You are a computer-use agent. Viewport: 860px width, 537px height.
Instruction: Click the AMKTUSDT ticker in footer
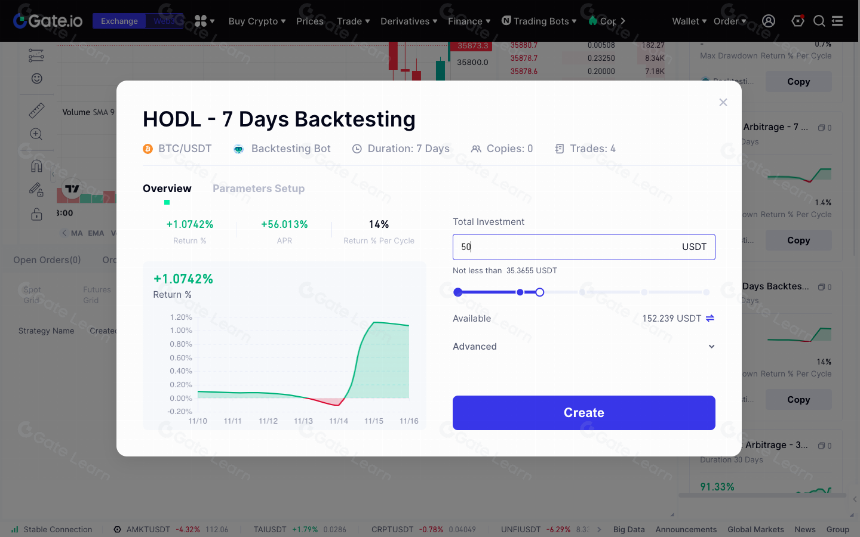148,529
